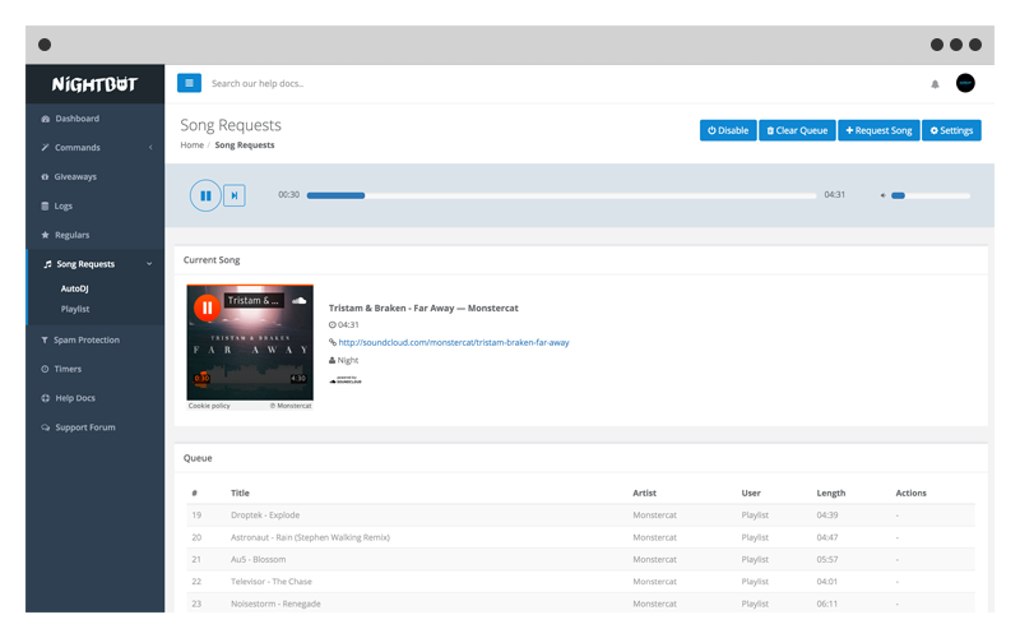Open the soundcloud.com track URL link
The height and width of the screenshot is (638, 1020).
coord(453,342)
